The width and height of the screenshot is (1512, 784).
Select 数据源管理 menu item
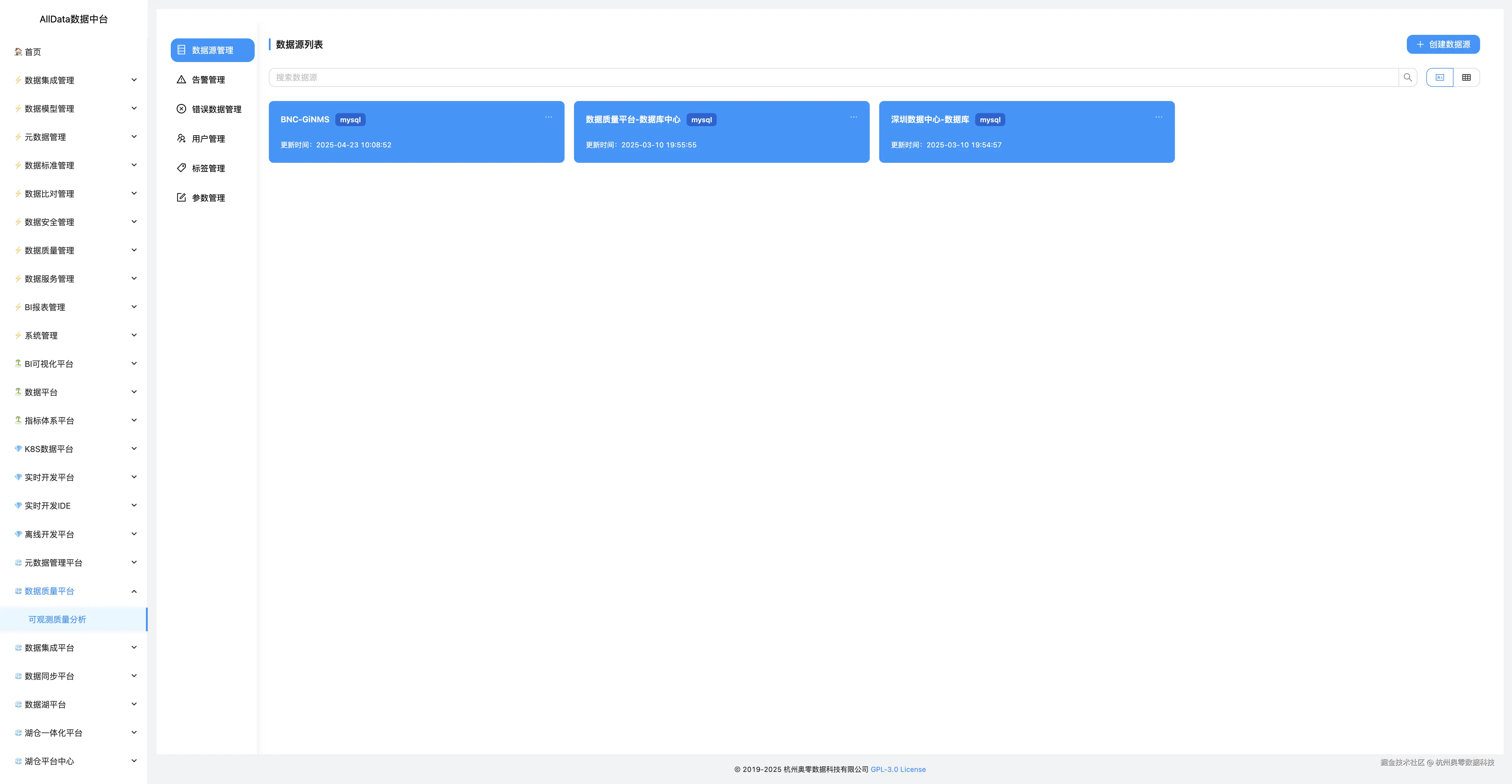(x=212, y=51)
